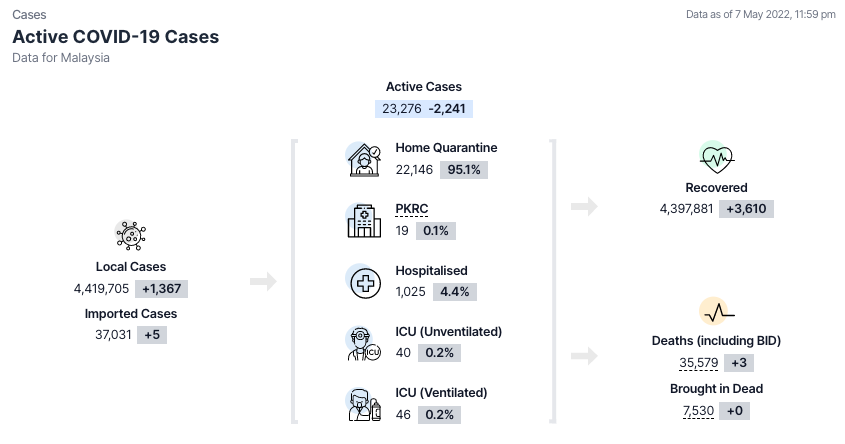Click the ICU (Ventilated) patient icon

(364, 404)
